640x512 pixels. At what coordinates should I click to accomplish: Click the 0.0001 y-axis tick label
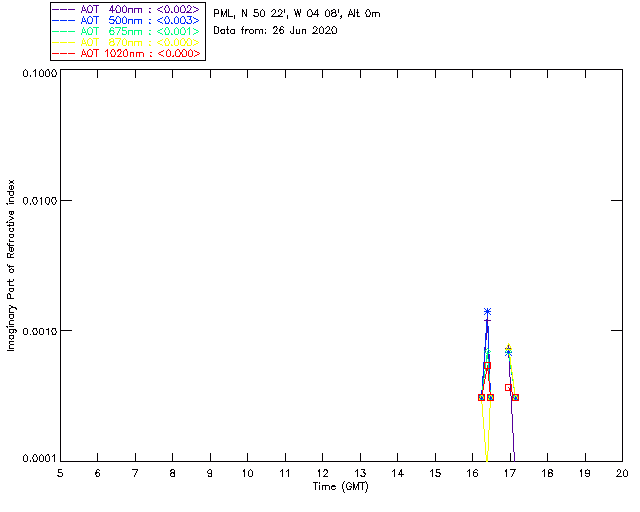tap(39, 459)
